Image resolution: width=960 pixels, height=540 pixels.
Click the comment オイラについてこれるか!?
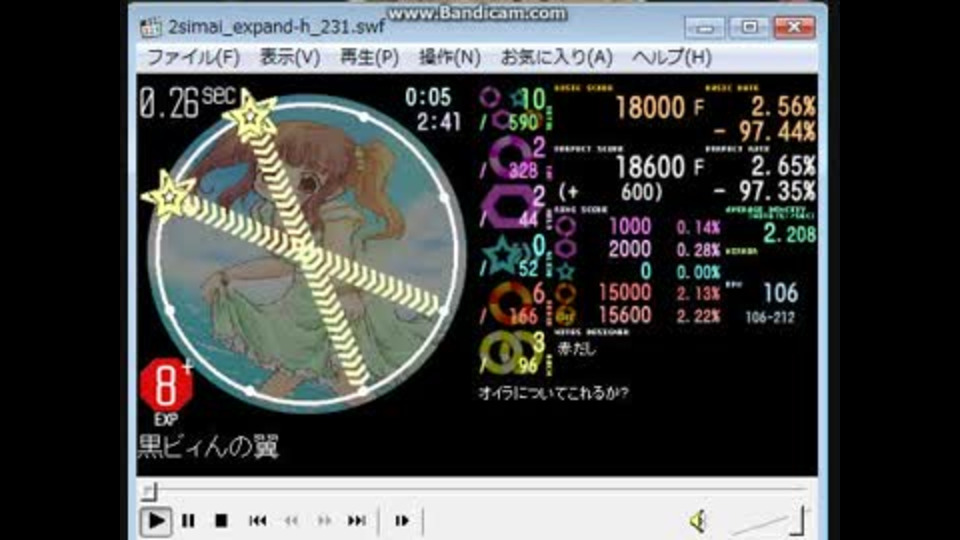[553, 392]
